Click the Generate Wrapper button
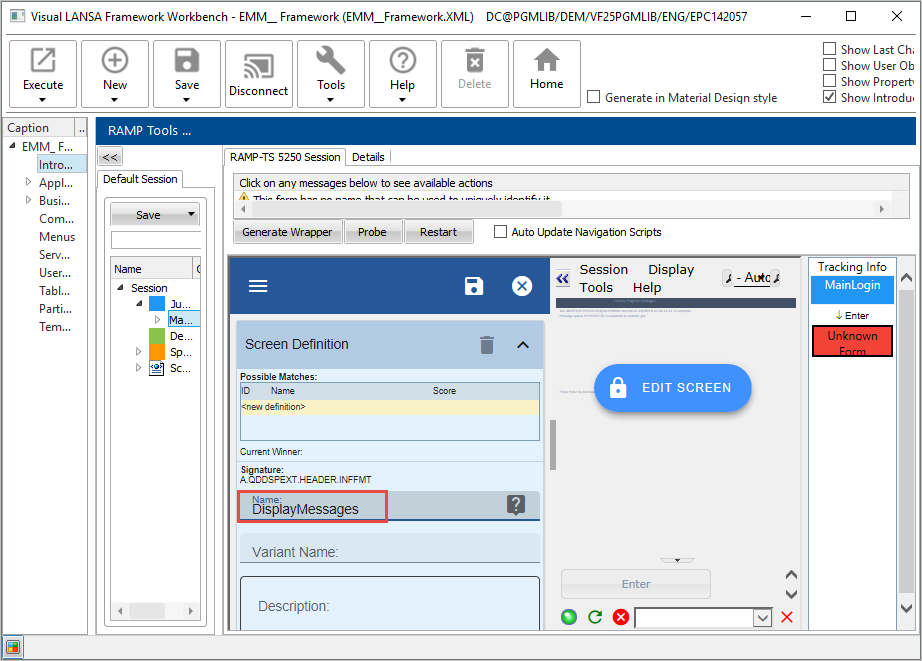Image resolution: width=922 pixels, height=661 pixels. coord(287,232)
